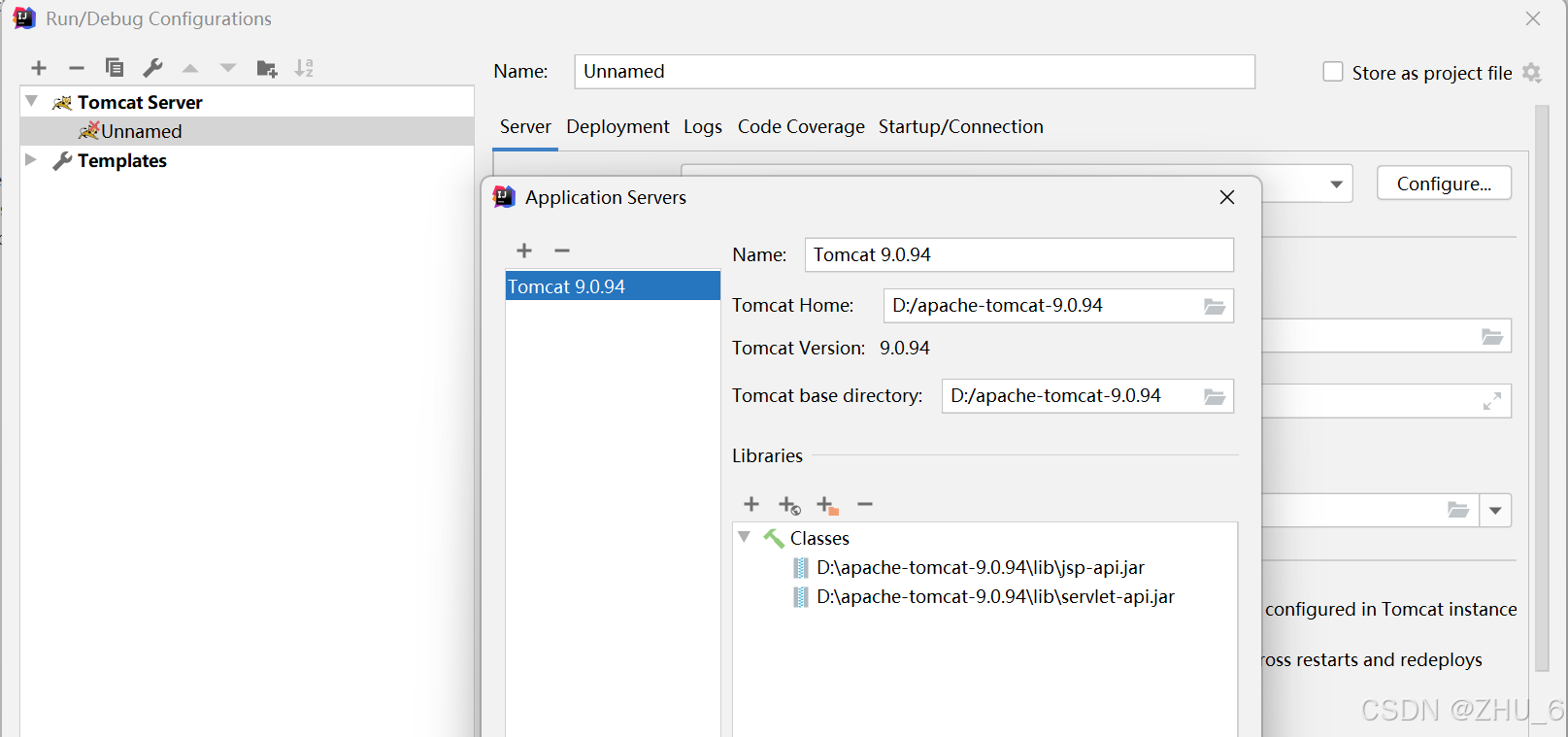Select Unnamed configuration in tree
The image size is (1568, 737).
tap(247, 131)
